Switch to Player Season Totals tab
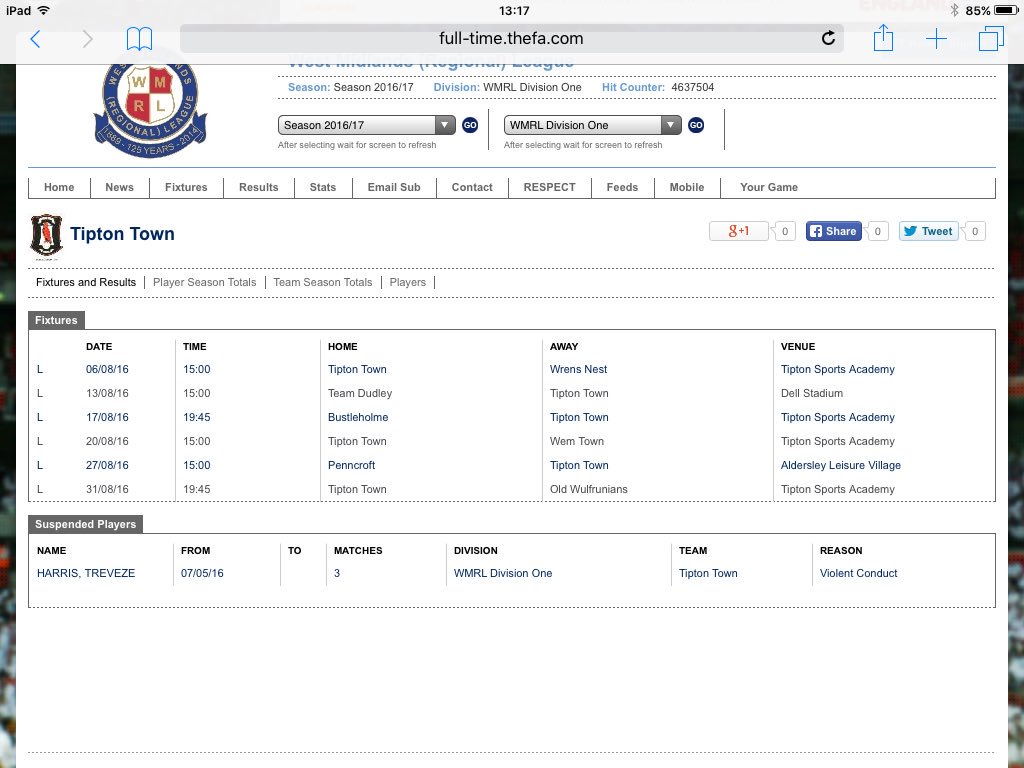The height and width of the screenshot is (768, 1024). [x=204, y=282]
